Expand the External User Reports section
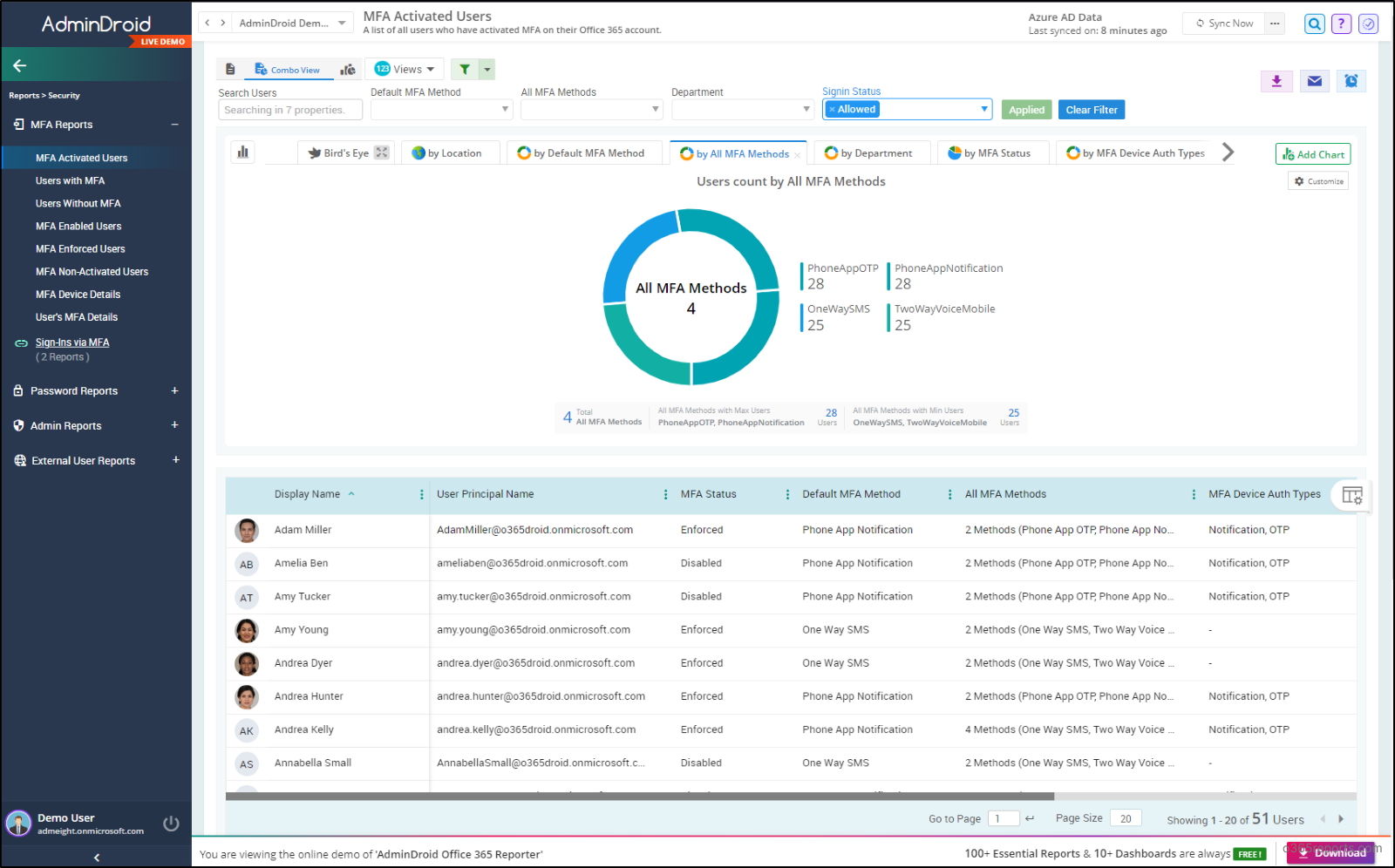This screenshot has width=1395, height=868. pyautogui.click(x=175, y=460)
